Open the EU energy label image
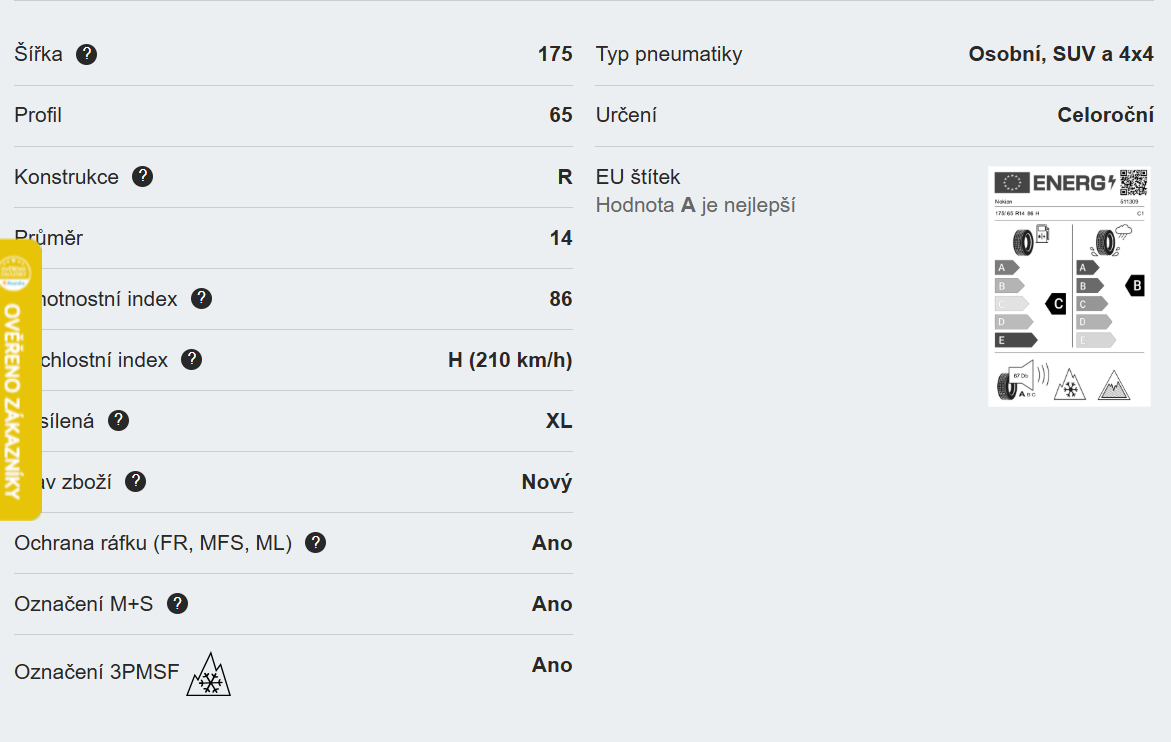Screen dimensions: 1171x742 [x=1069, y=286]
